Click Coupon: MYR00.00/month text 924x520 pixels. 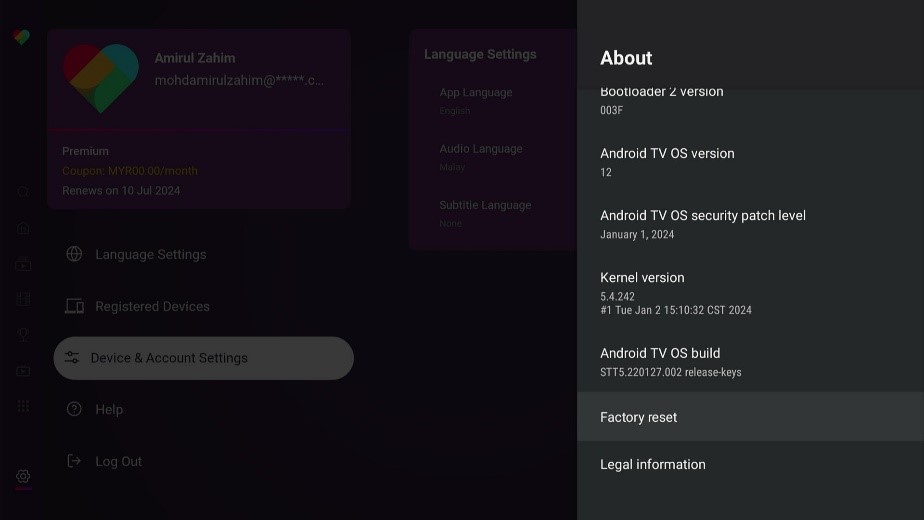(130, 170)
